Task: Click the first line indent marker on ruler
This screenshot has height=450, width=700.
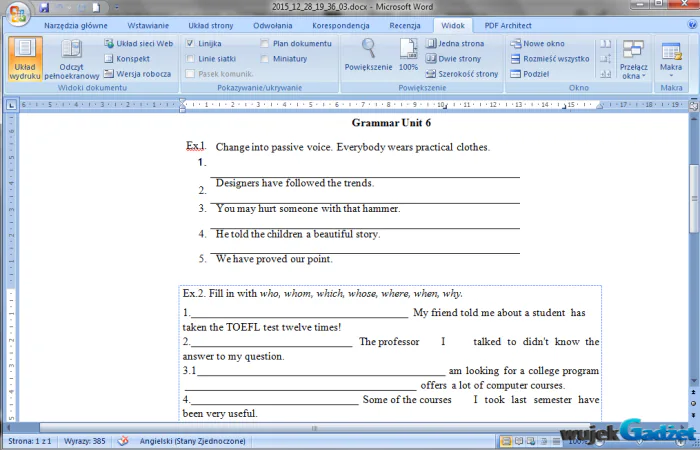Action: (x=182, y=101)
